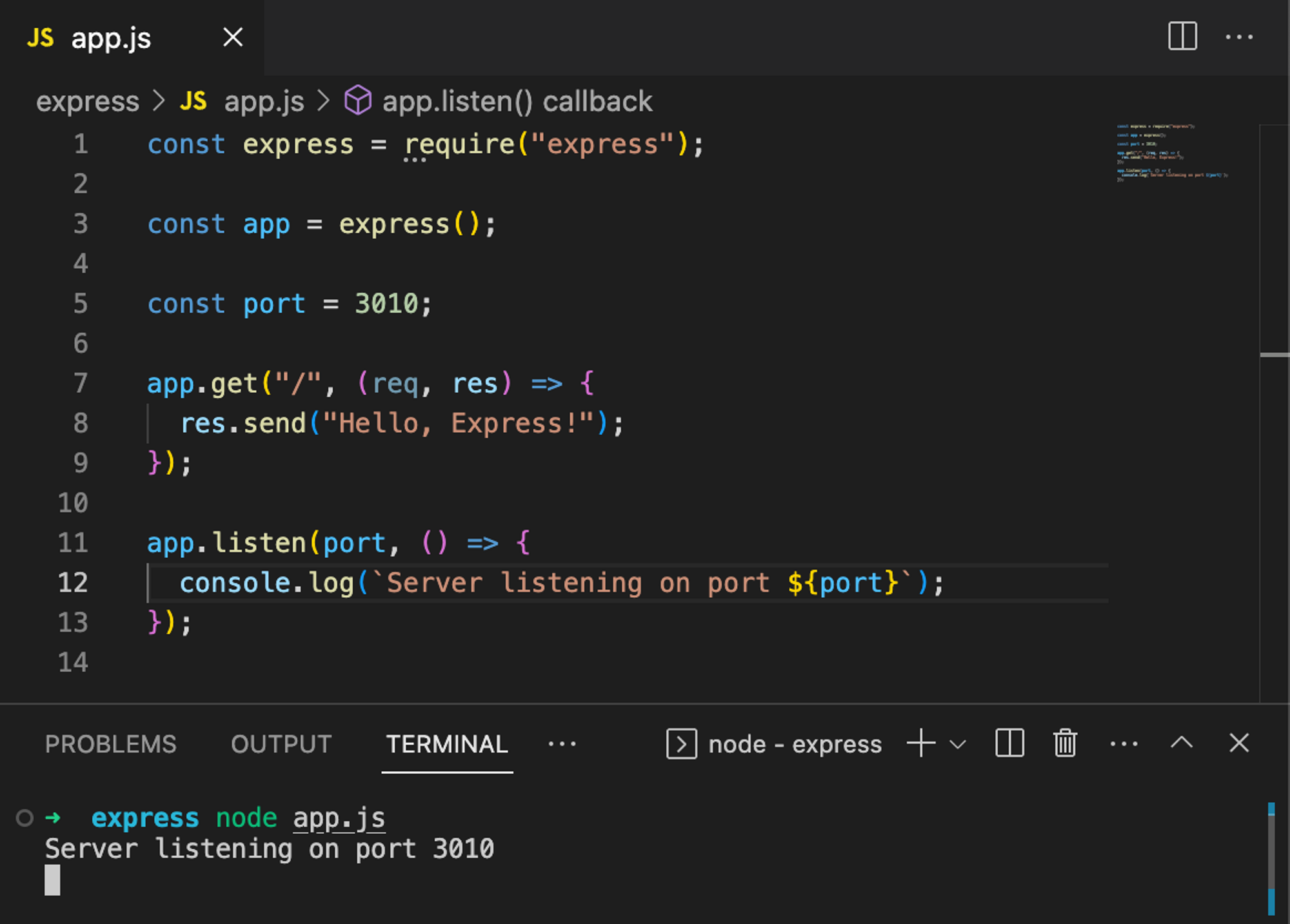
Task: Click the terminal cursor block
Action: click(52, 880)
